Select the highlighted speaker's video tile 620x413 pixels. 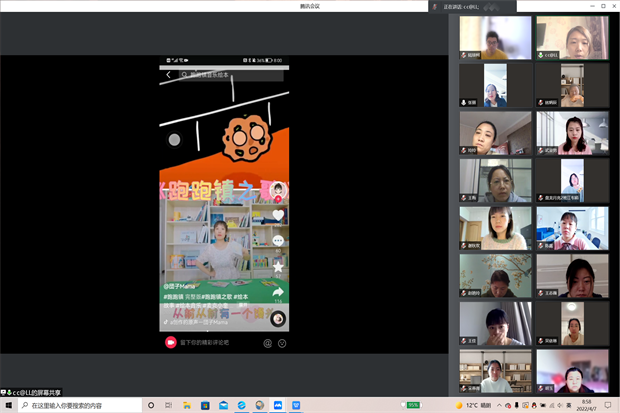pos(572,38)
